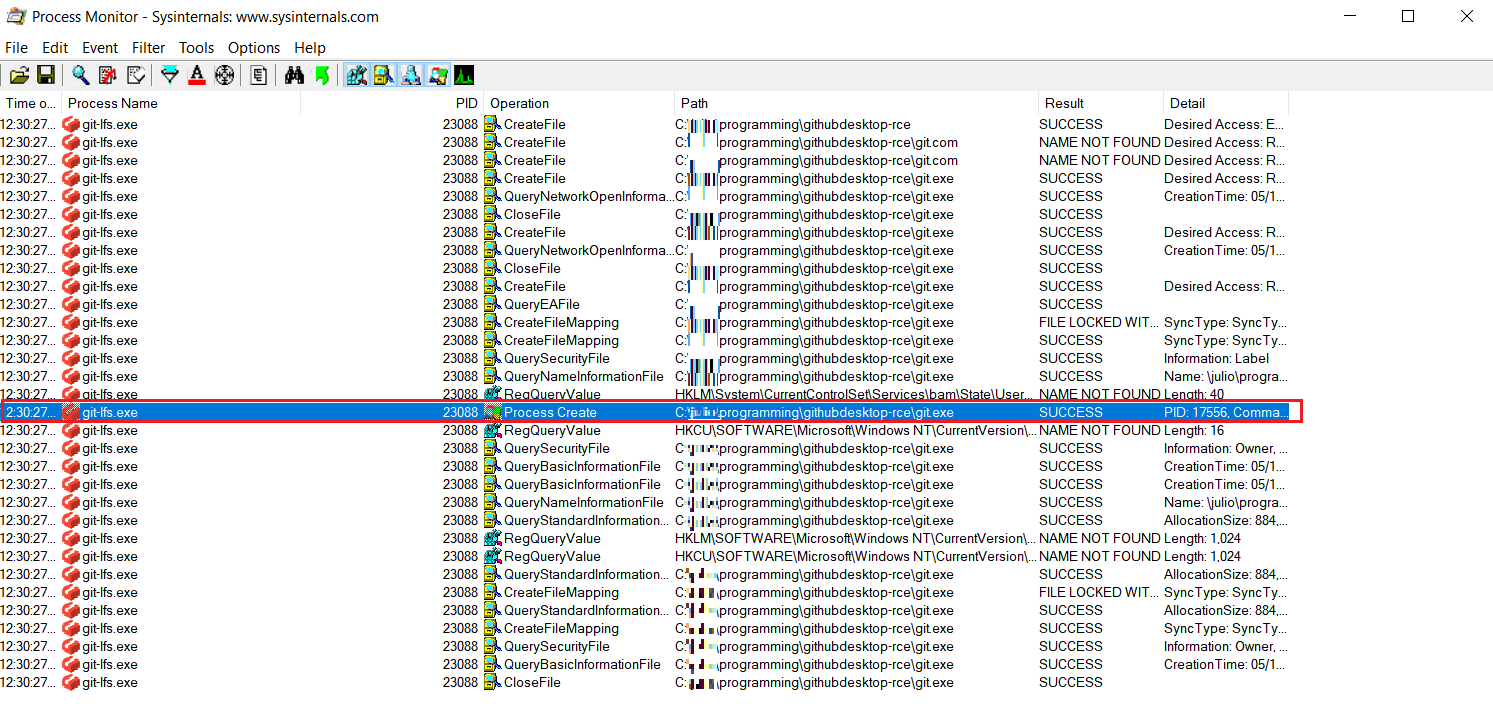
Task: Open the Filter dialog from the funnel icon
Action: coord(170,75)
